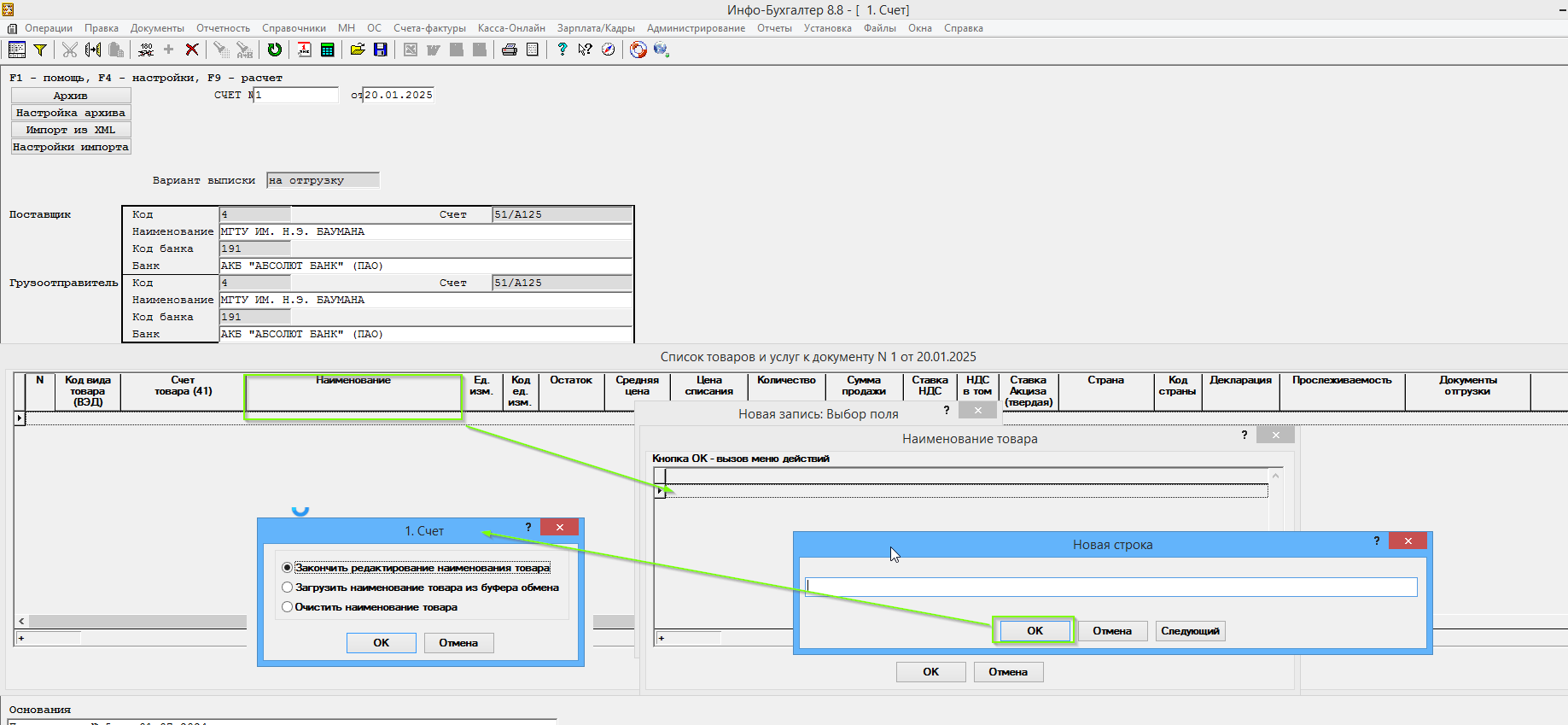Open the Зарплата/Кадры menu
Image resolution: width=1568 pixels, height=725 pixels.
596,28
